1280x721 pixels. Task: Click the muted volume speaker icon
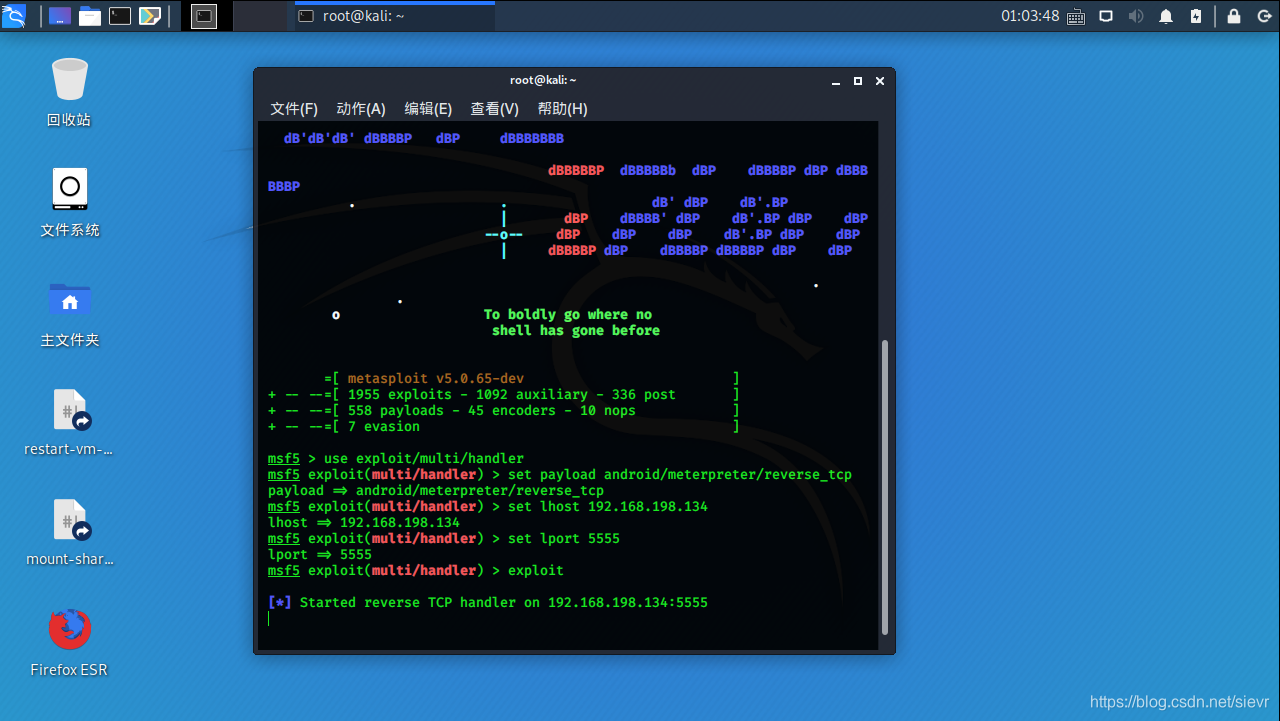pos(1136,16)
